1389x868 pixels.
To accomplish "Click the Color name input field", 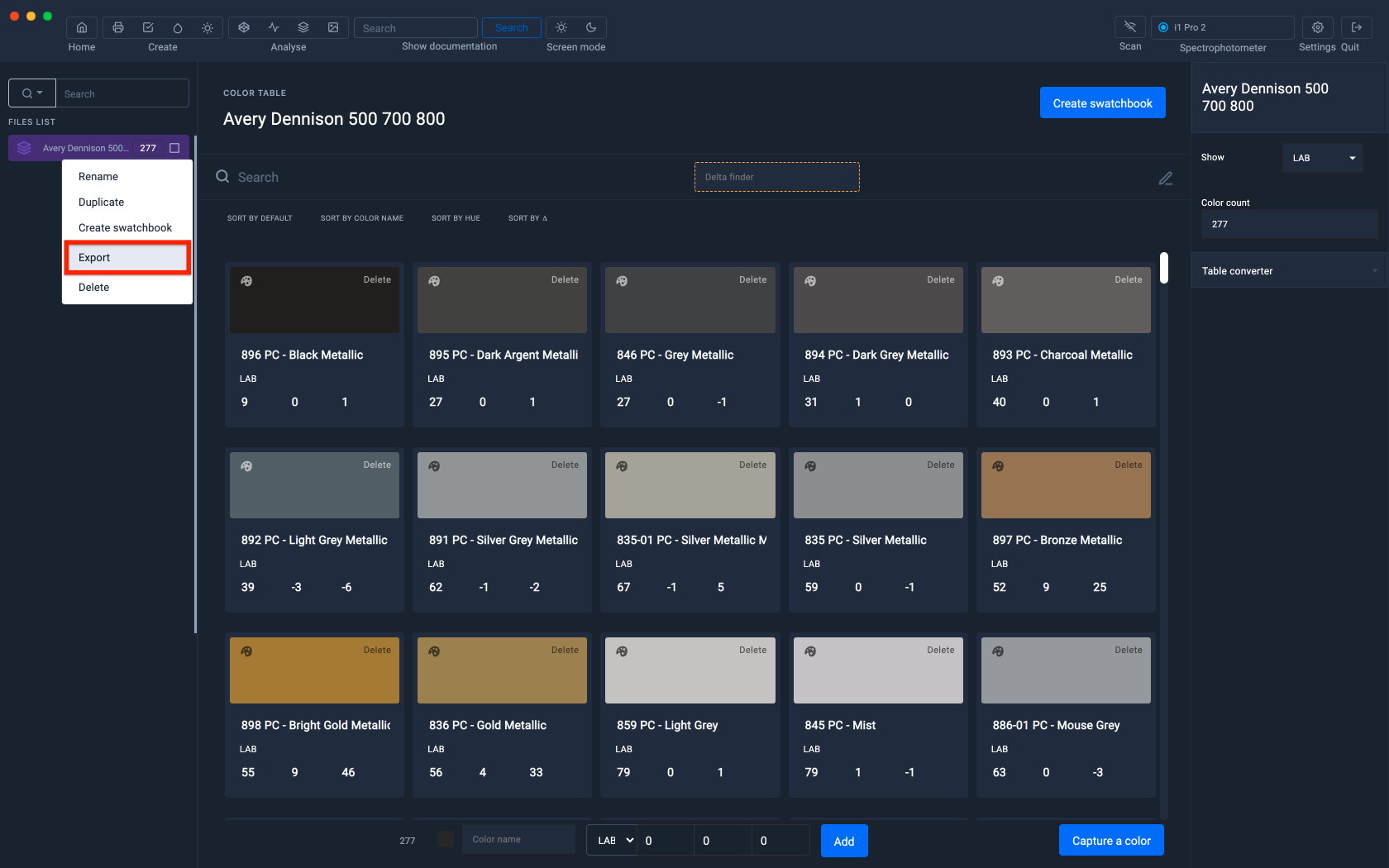I will pyautogui.click(x=518, y=839).
